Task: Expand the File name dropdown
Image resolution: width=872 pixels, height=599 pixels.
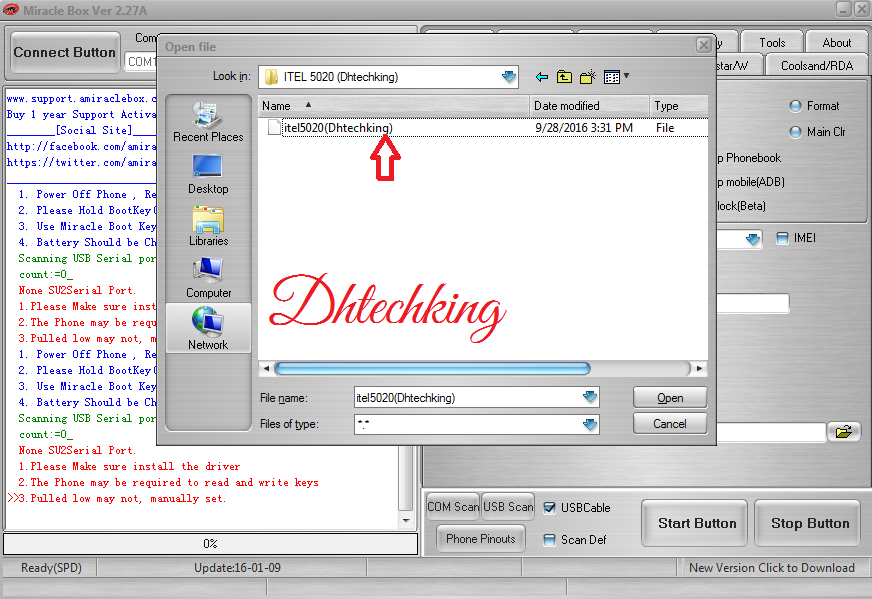Action: coord(589,397)
